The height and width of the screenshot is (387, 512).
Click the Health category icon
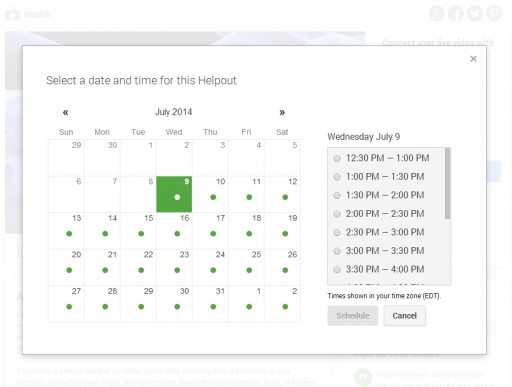[13, 14]
